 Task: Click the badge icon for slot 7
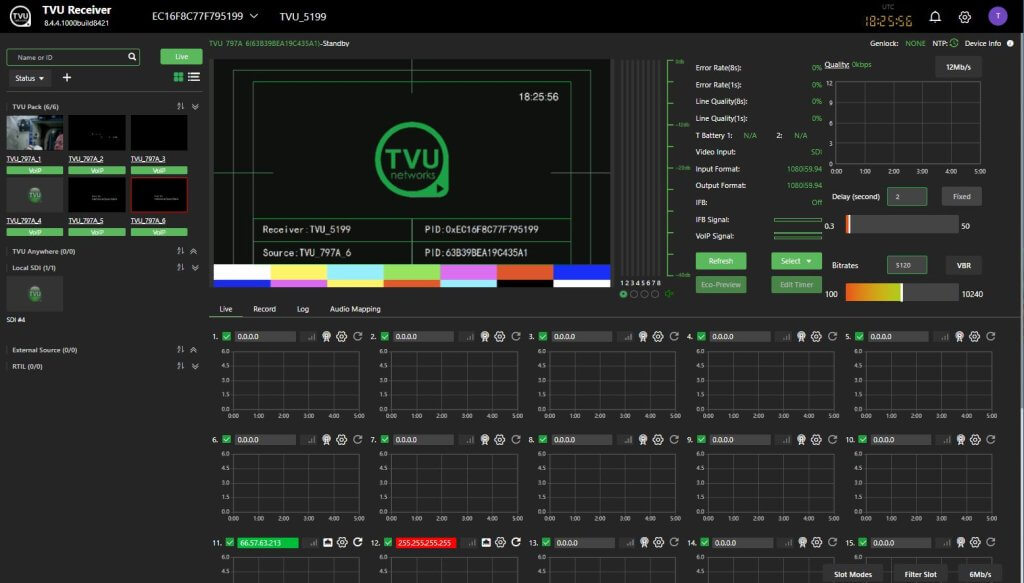tap(485, 440)
